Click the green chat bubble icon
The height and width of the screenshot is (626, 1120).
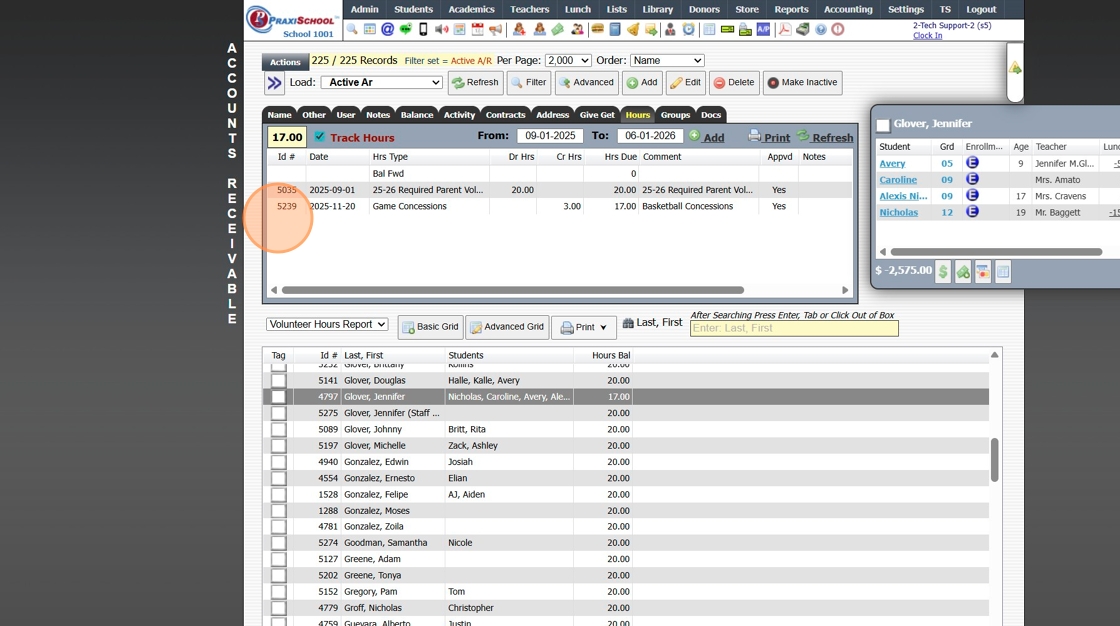406,29
